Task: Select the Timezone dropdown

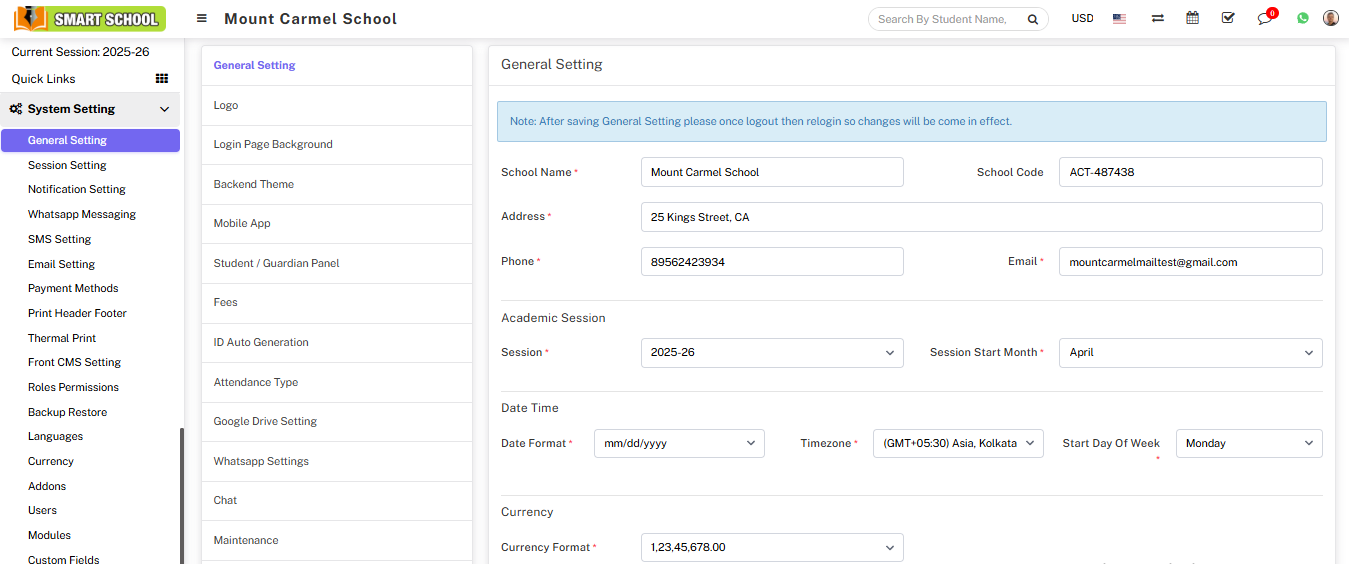Action: 957,444
